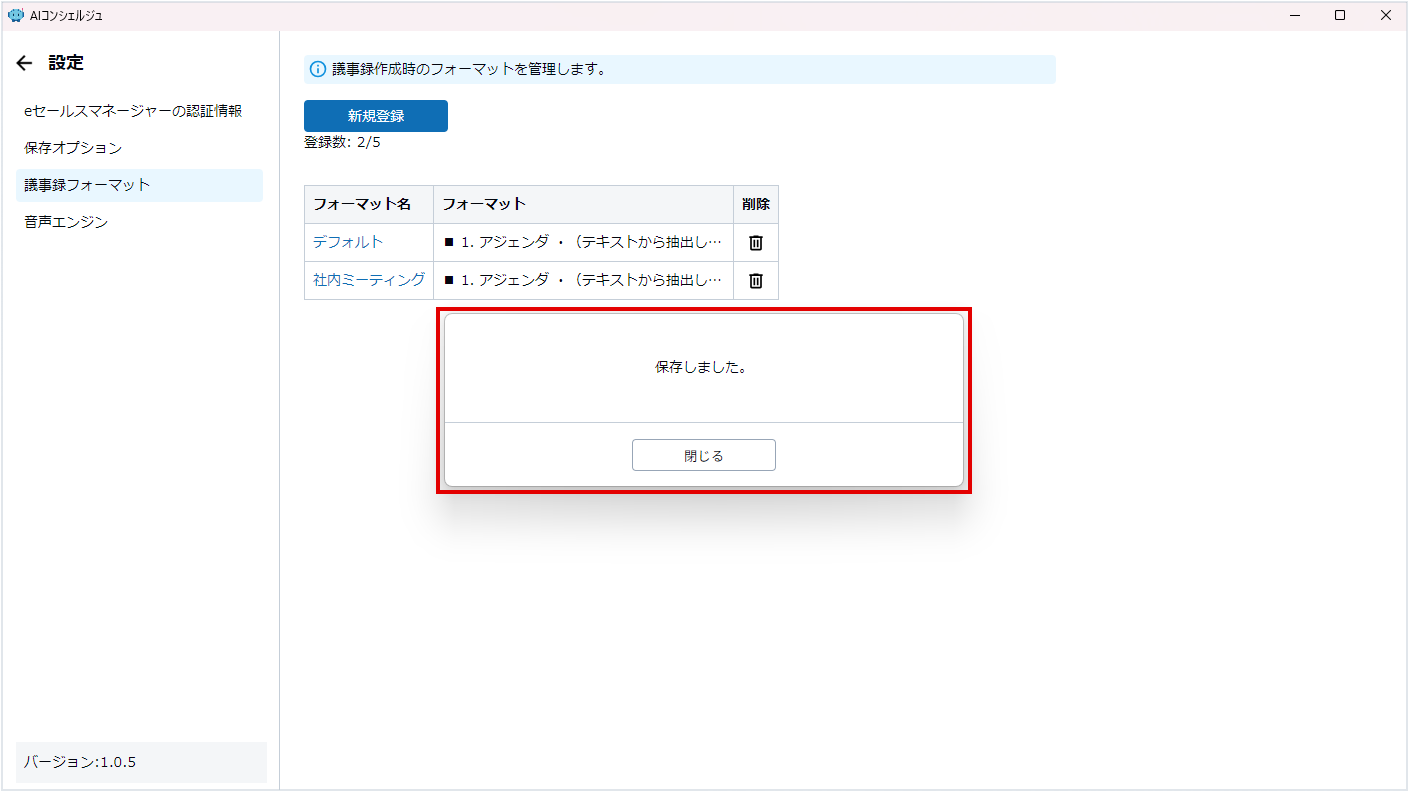Open the デフォルト format link
The height and width of the screenshot is (792, 1409).
click(348, 243)
